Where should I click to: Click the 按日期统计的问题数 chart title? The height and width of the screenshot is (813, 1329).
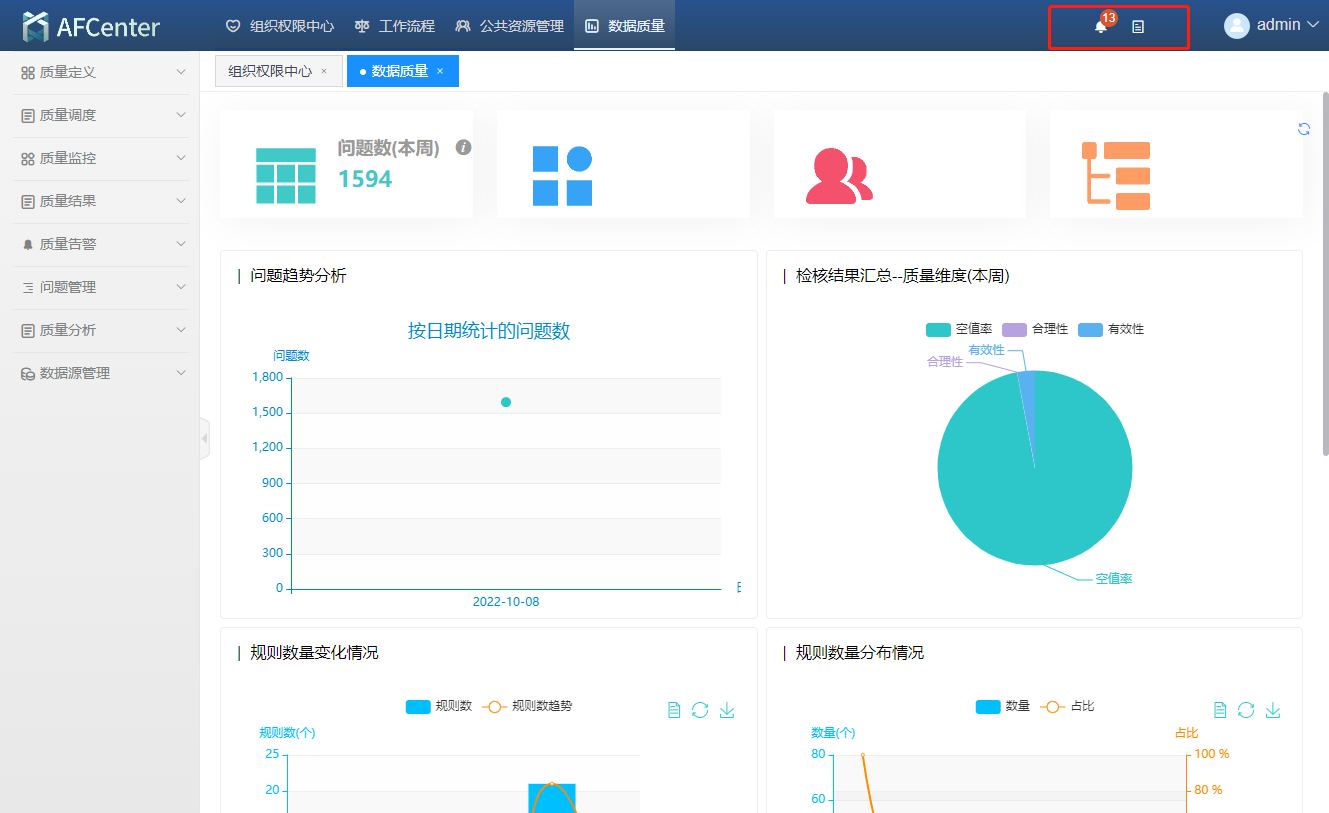point(489,331)
